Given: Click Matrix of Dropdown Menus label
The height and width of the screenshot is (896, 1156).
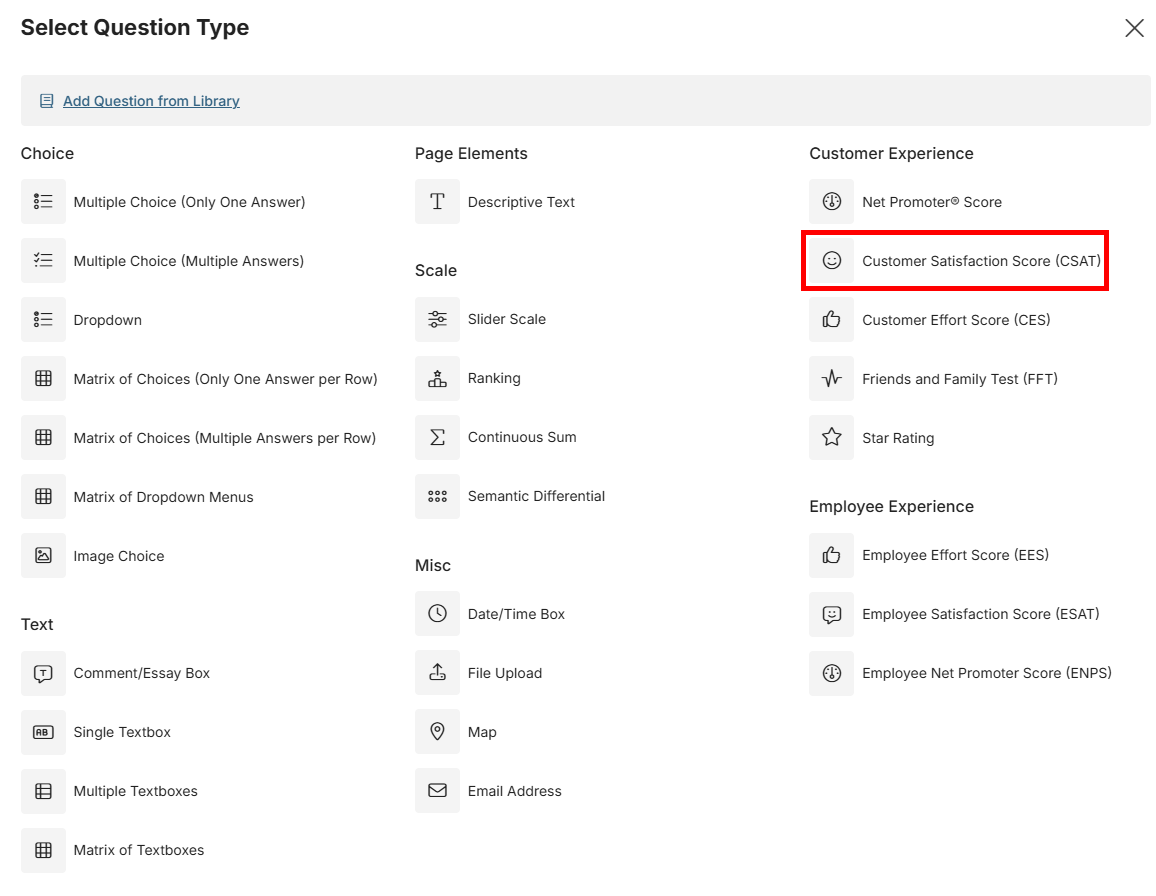Looking at the screenshot, I should coord(164,497).
